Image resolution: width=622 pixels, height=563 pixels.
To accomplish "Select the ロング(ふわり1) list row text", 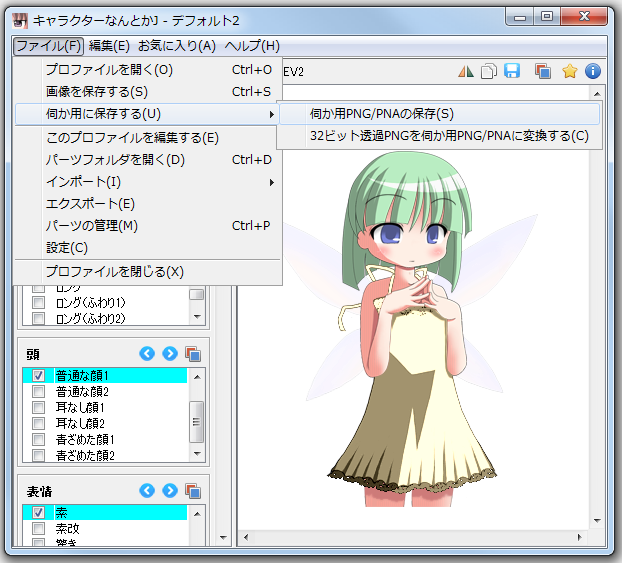I will tap(90, 303).
